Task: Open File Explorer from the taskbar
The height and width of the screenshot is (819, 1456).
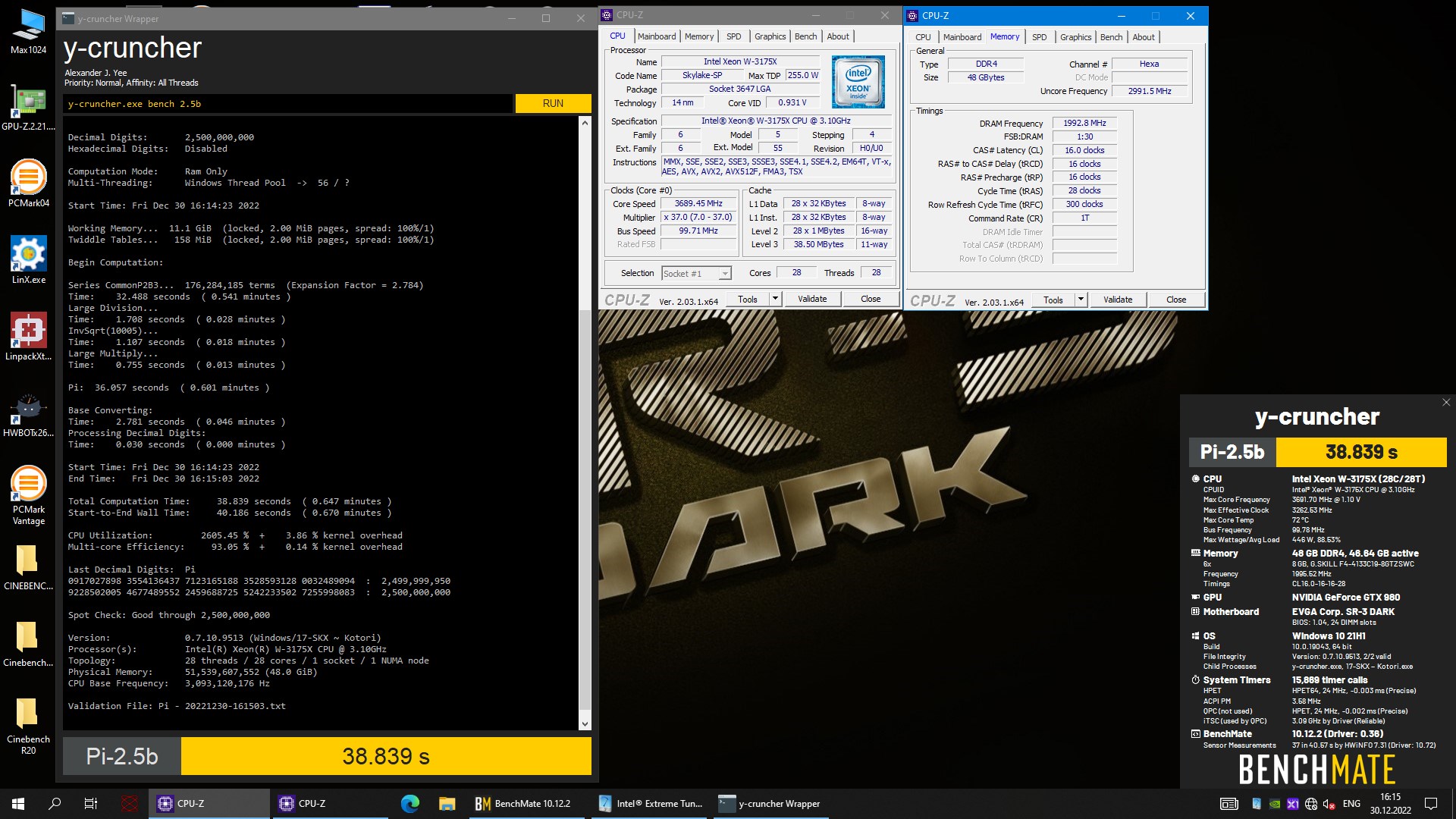Action: (x=447, y=804)
